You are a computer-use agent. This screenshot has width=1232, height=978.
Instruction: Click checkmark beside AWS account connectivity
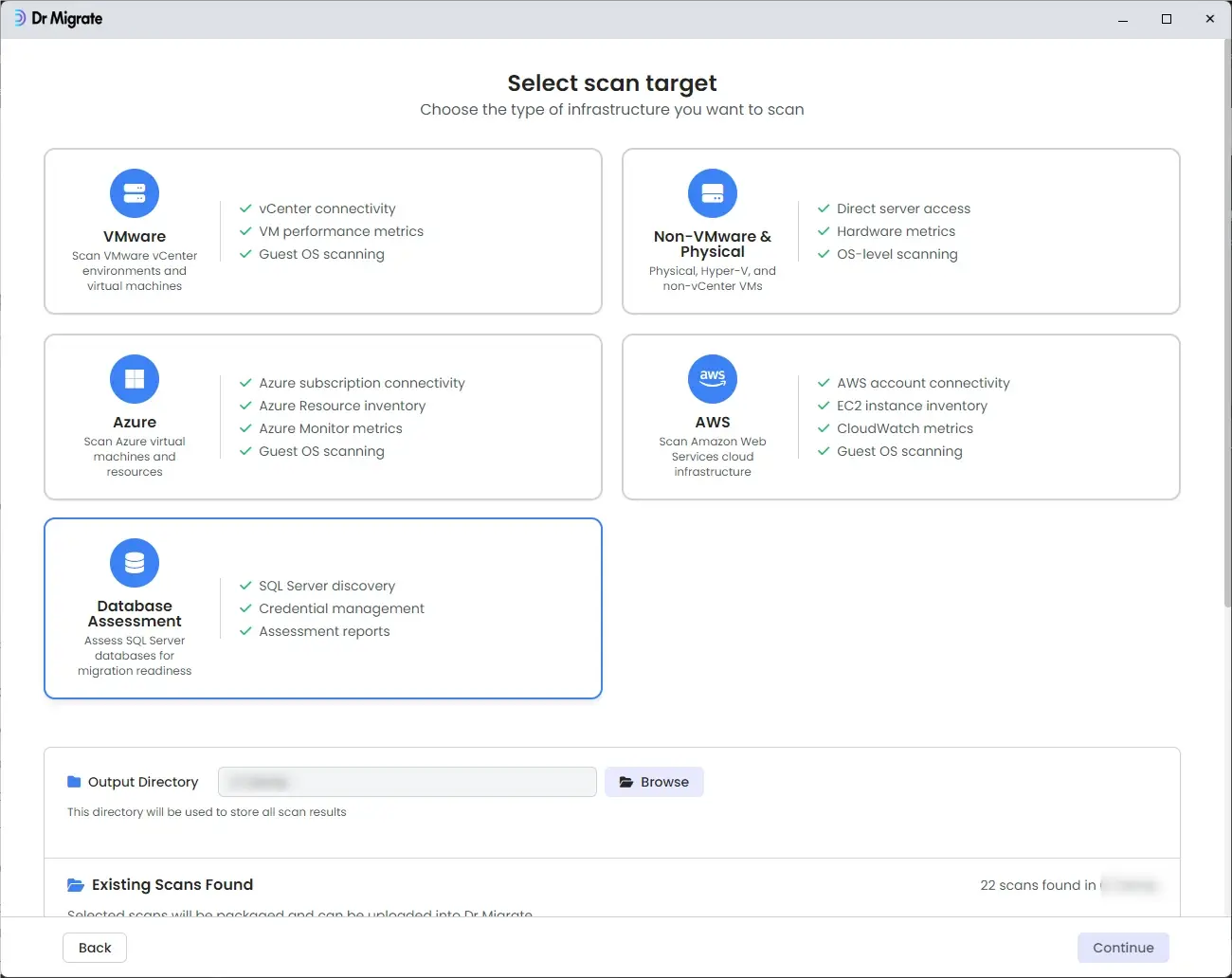[x=824, y=383]
